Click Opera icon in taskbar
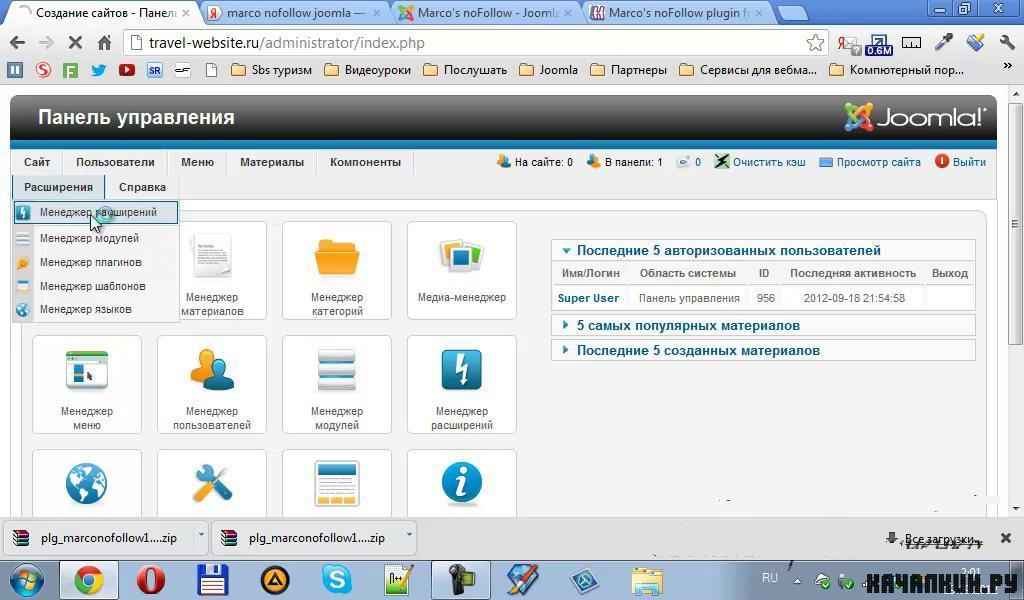Viewport: 1024px width, 600px height. pyautogui.click(x=150, y=580)
